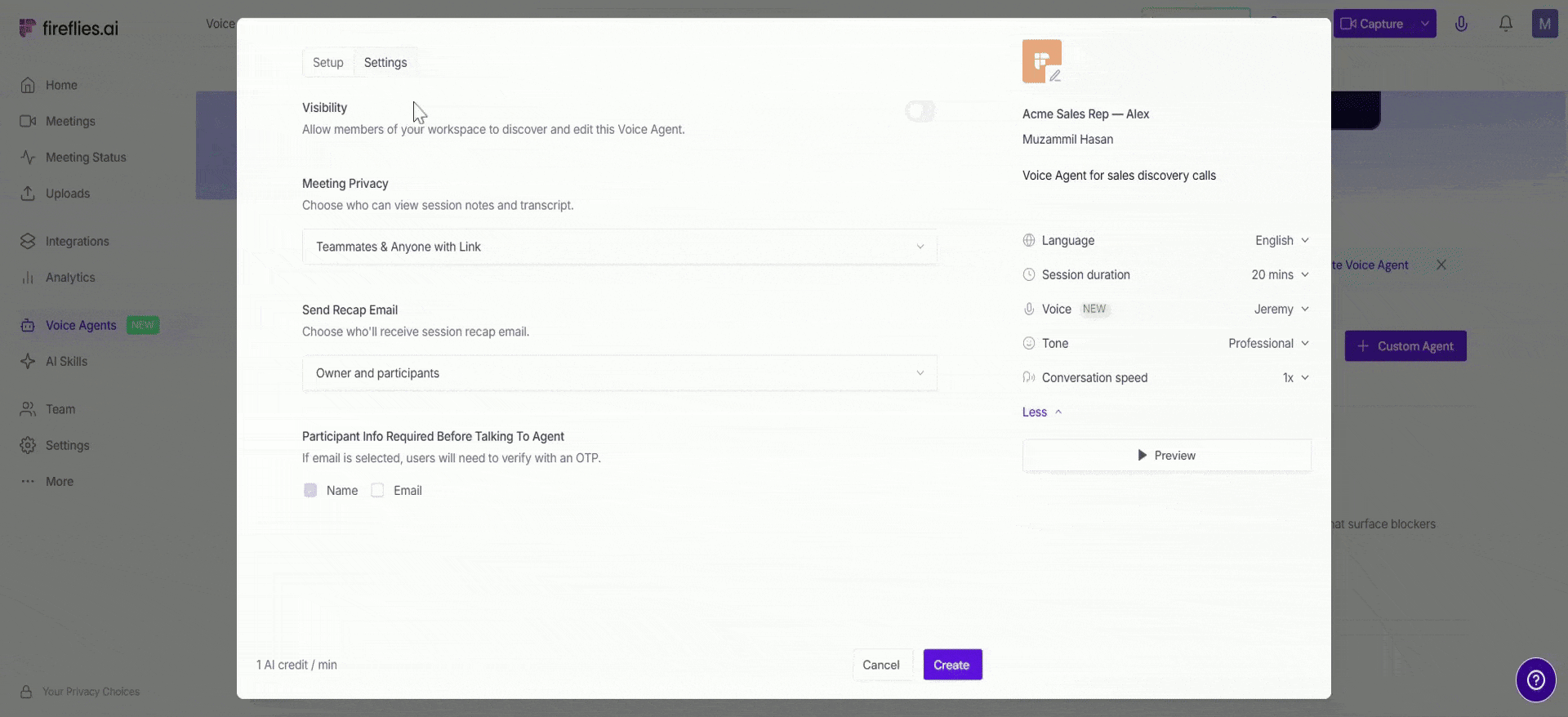Click the Your Privacy Choices link
Viewport: 1568px width, 717px height.
click(x=91, y=692)
